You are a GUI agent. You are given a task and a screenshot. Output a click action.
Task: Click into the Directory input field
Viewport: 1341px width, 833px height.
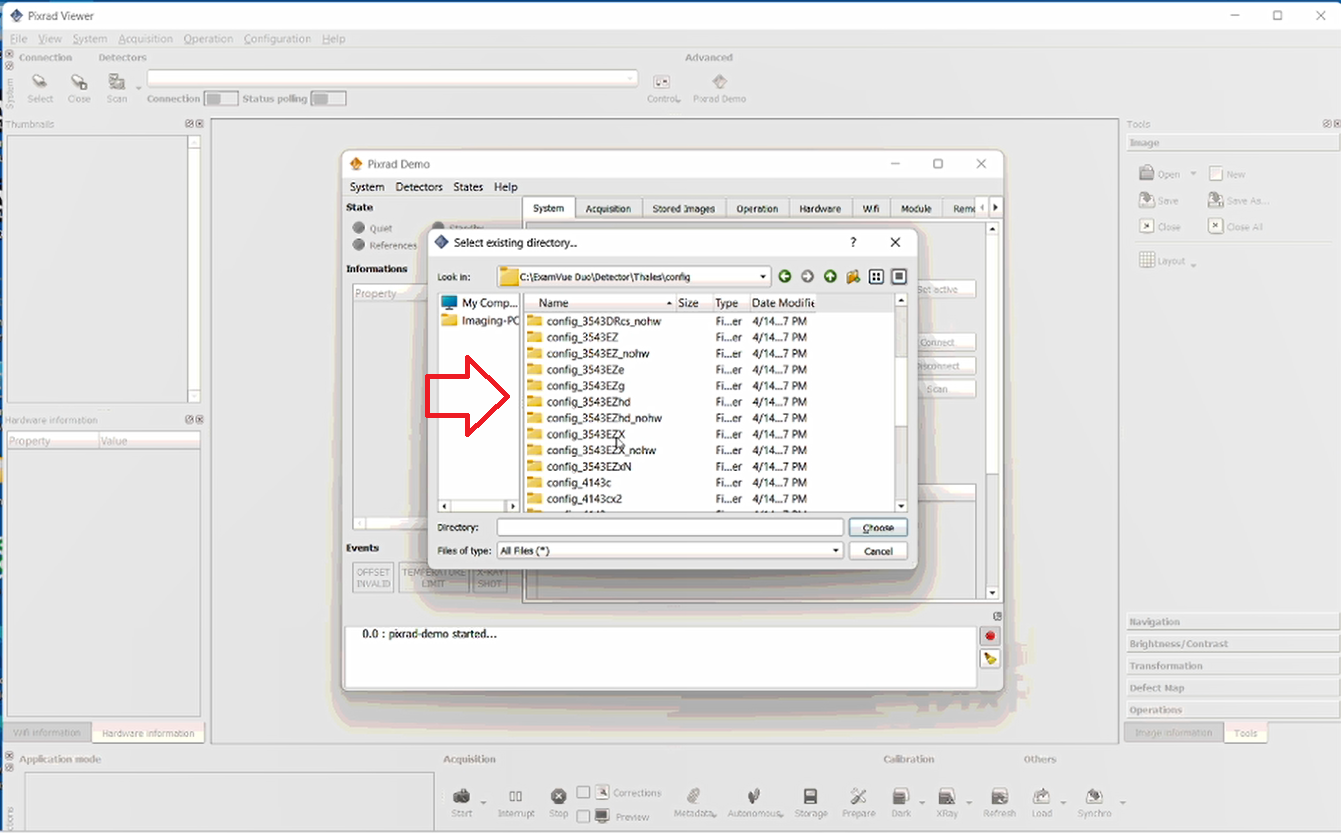coord(670,527)
